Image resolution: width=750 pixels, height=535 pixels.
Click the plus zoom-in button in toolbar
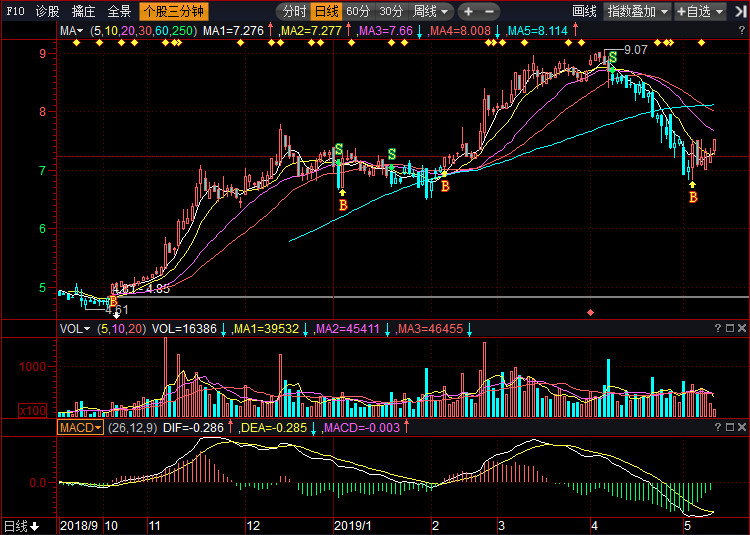(468, 12)
